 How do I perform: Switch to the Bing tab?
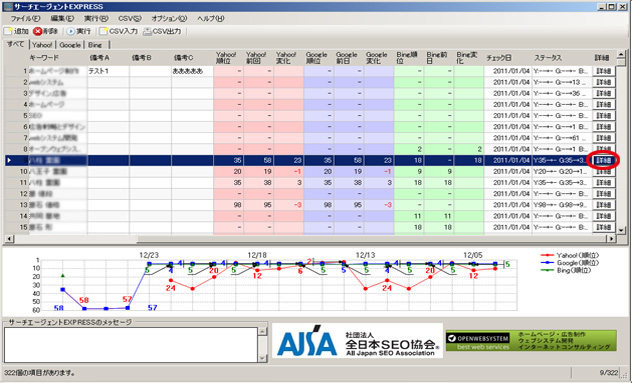(96, 45)
